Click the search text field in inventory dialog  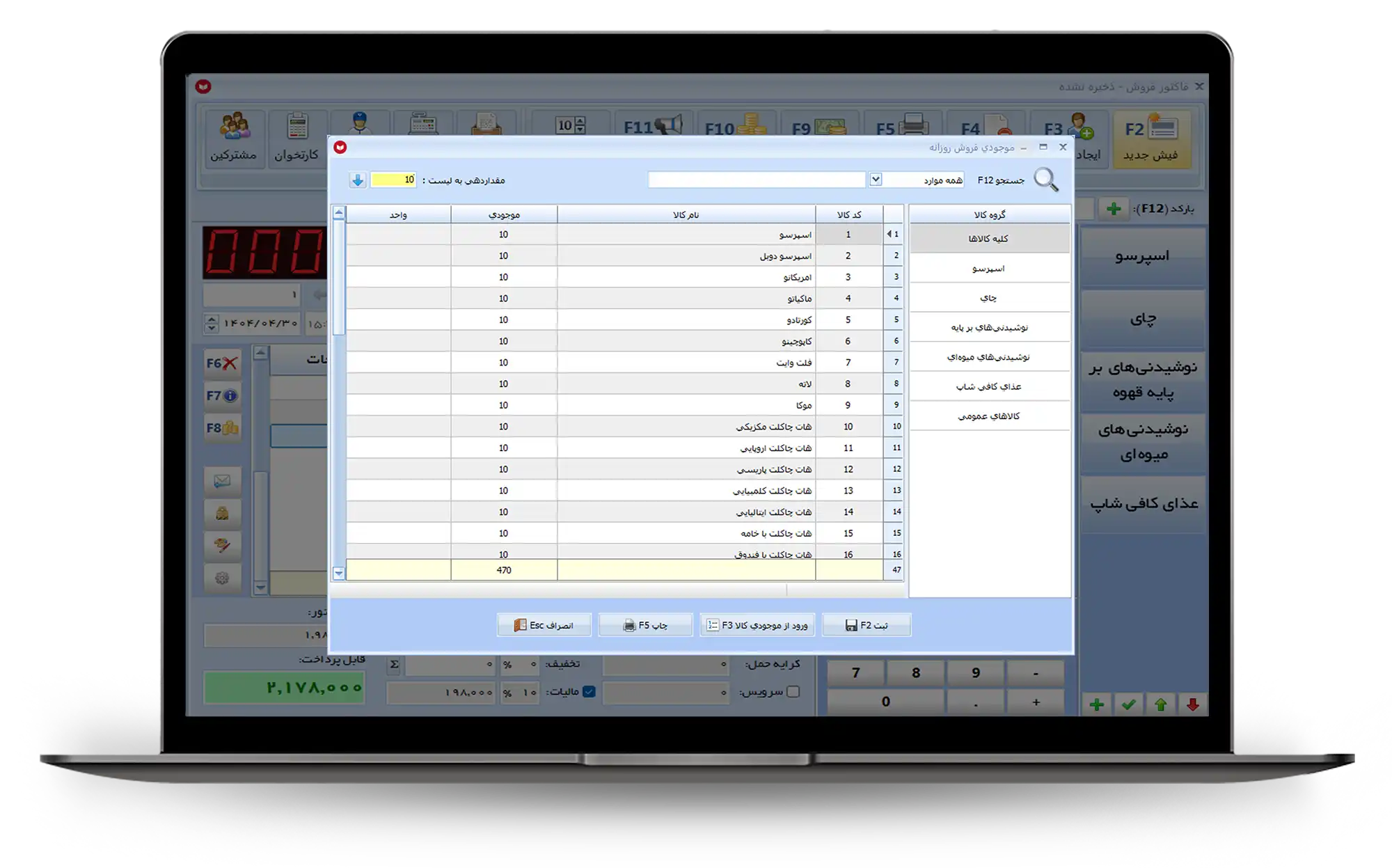757,180
